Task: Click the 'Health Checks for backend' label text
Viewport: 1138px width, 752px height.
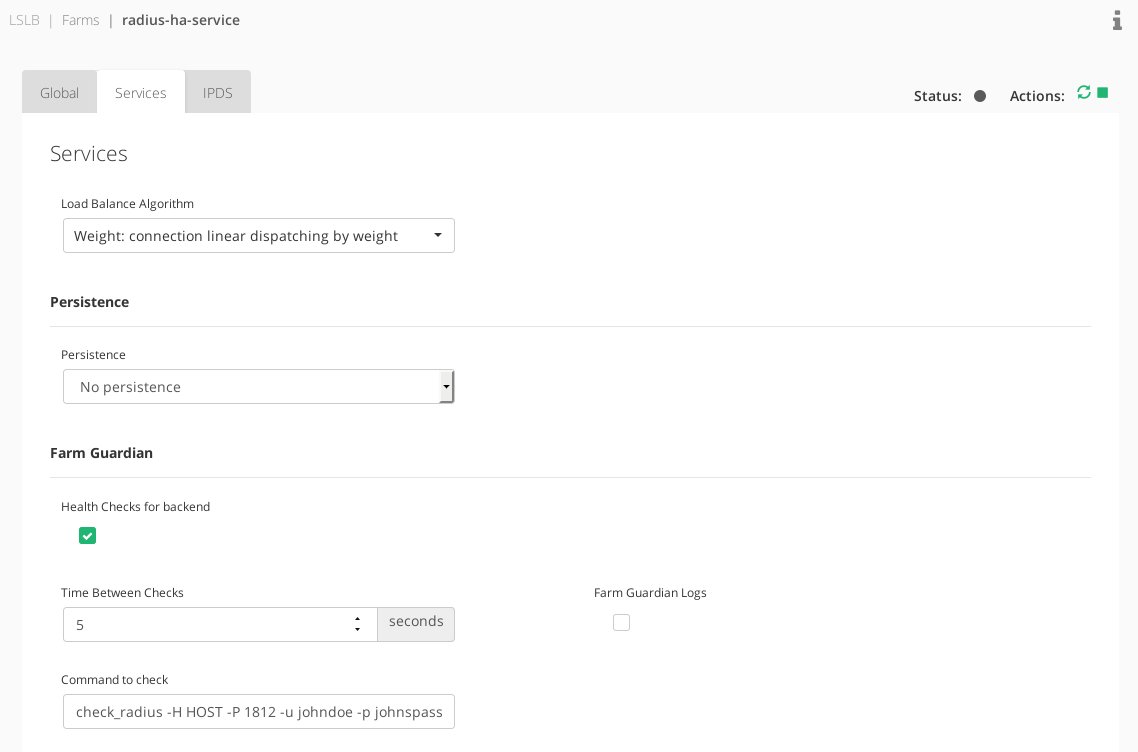Action: [135, 507]
